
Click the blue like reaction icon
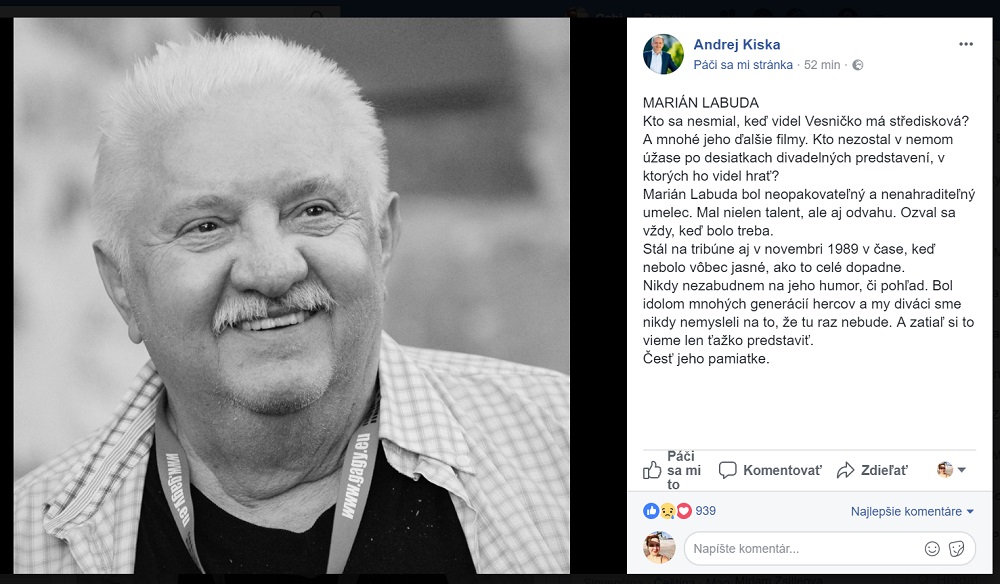click(651, 511)
